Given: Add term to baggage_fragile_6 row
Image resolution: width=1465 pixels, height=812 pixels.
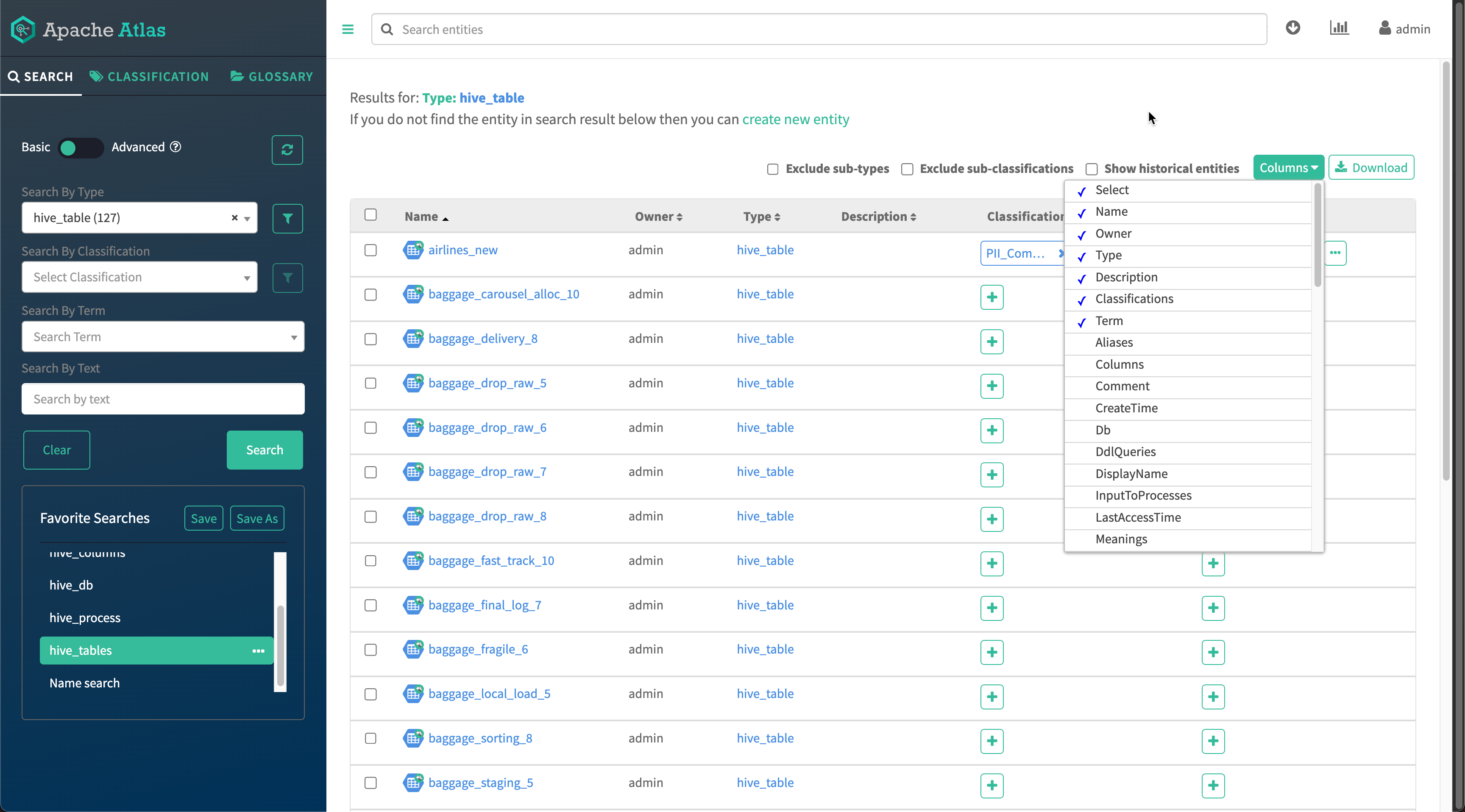Looking at the screenshot, I should 1212,652.
